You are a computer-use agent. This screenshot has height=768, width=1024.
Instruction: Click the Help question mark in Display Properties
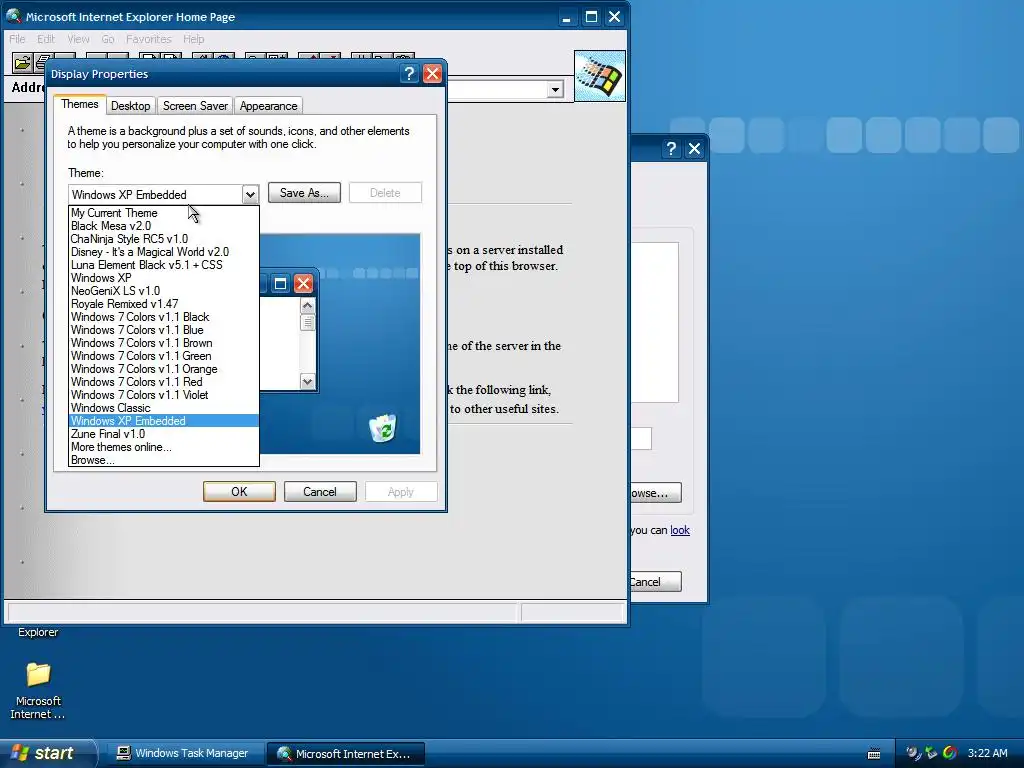409,74
